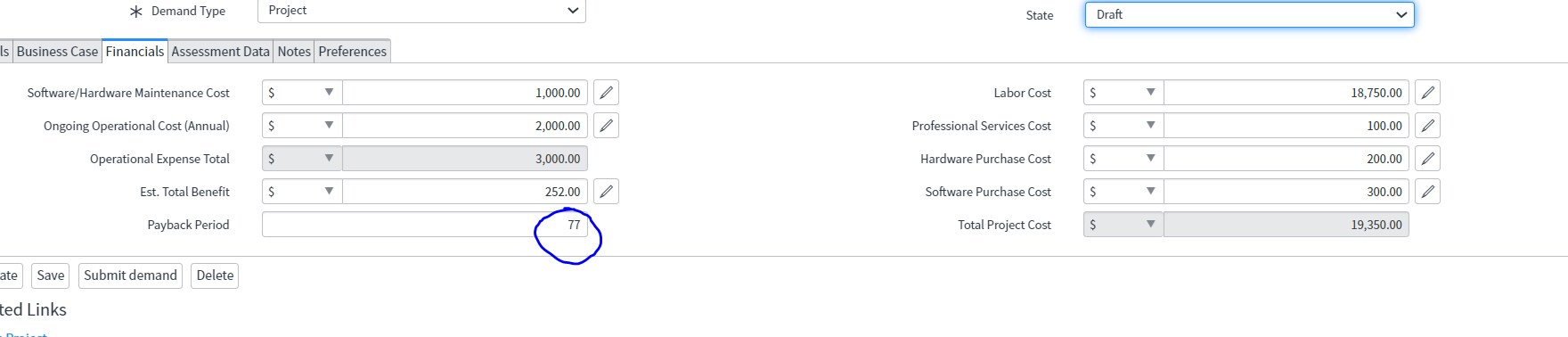This screenshot has height=337, width=1568.
Task: Open currency selector for Hardware Purchase Cost
Action: pos(1123,159)
